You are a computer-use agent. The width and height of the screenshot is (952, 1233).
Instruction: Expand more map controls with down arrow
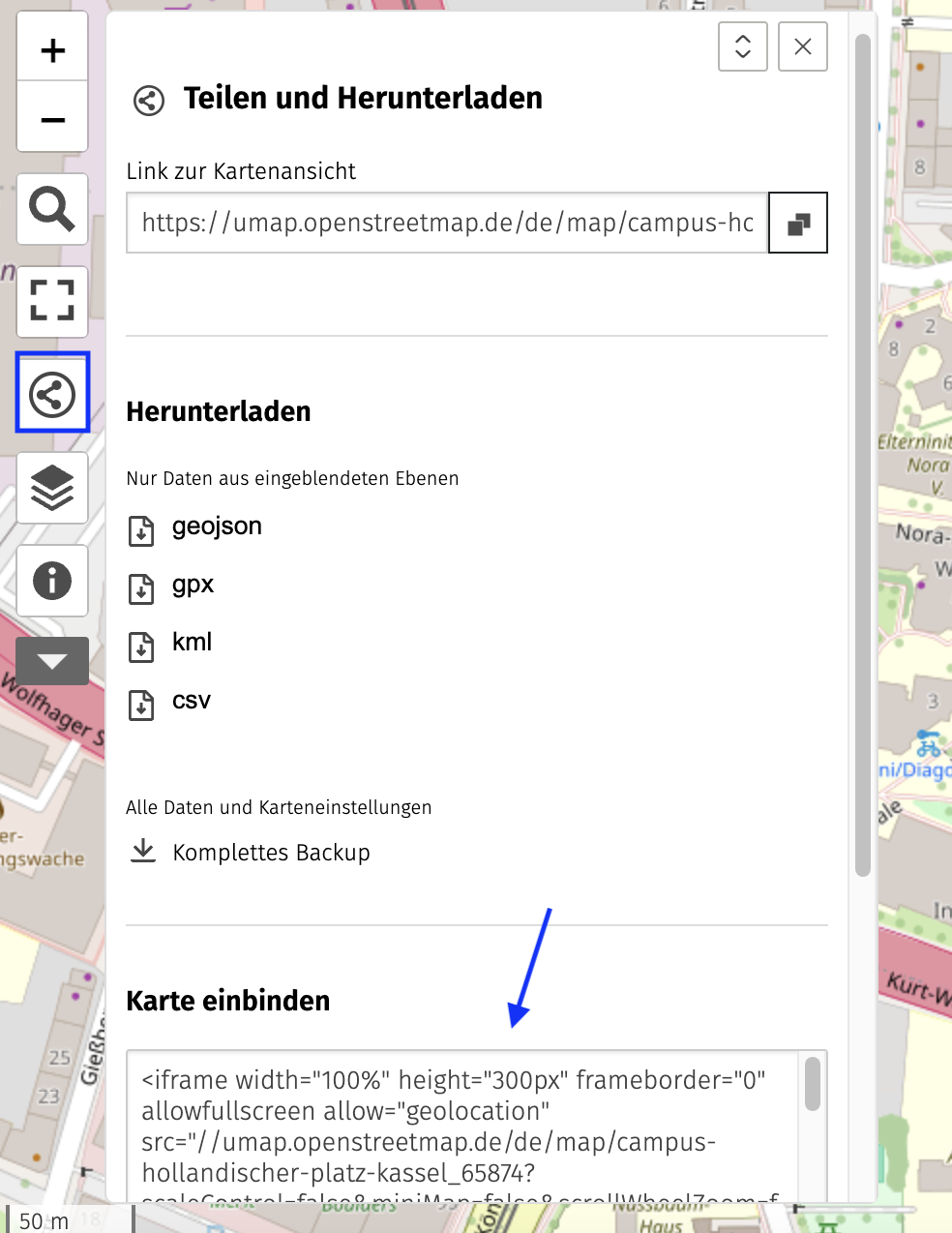(53, 662)
